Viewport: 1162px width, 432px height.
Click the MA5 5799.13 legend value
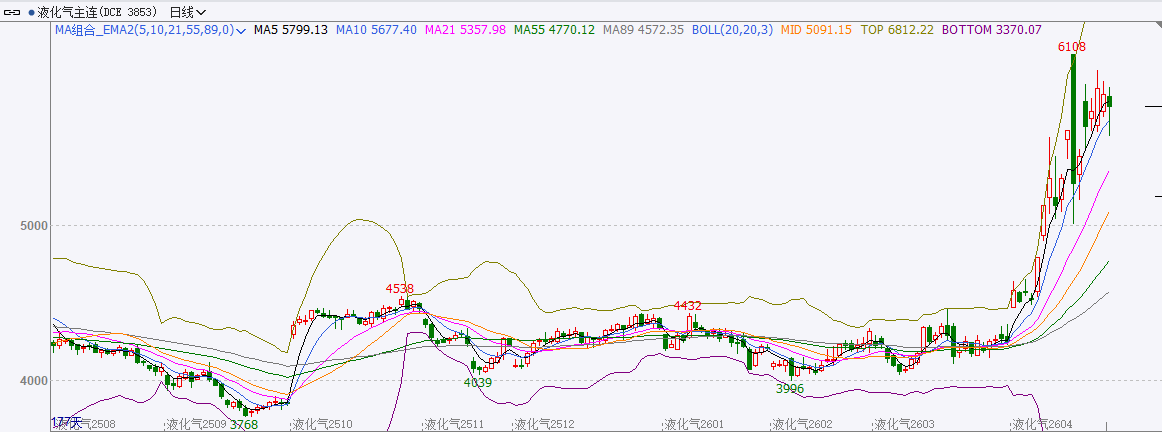pos(291,31)
